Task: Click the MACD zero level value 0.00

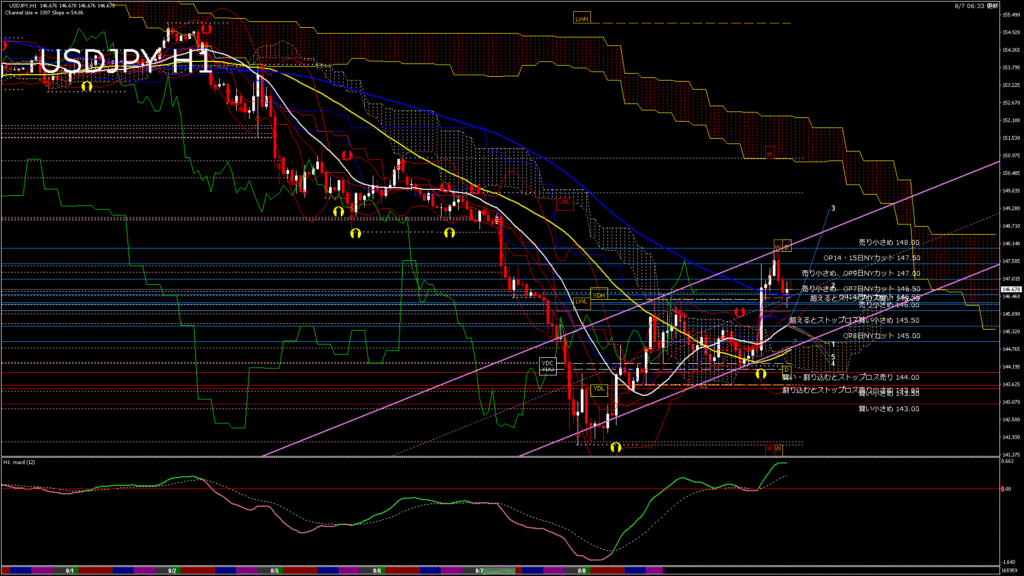Action: 1006,488
